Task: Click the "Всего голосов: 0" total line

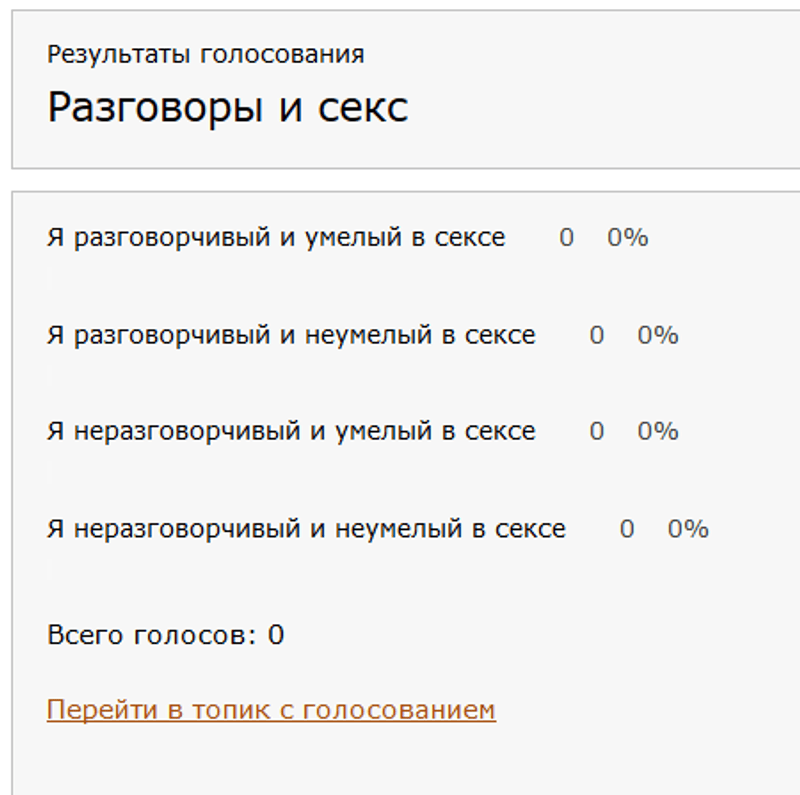Action: coord(165,635)
